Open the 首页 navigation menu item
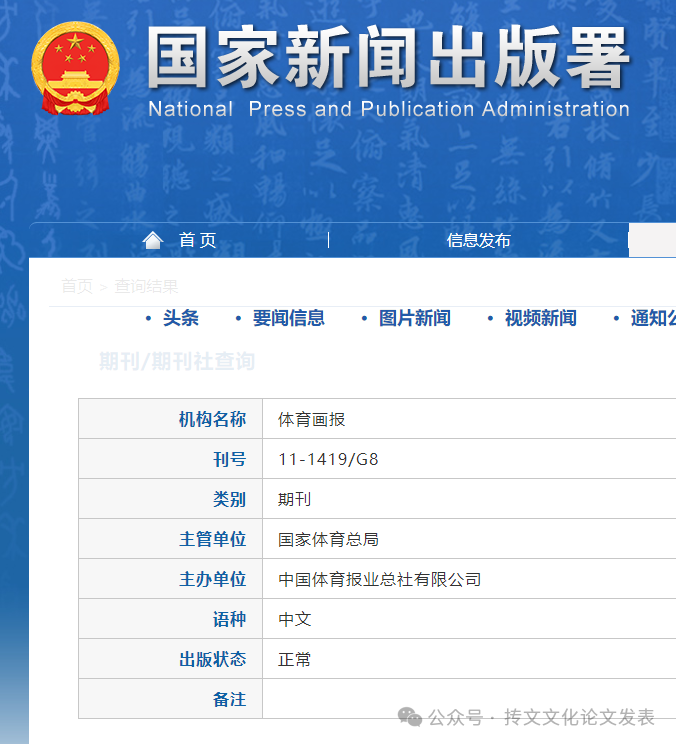 198,240
